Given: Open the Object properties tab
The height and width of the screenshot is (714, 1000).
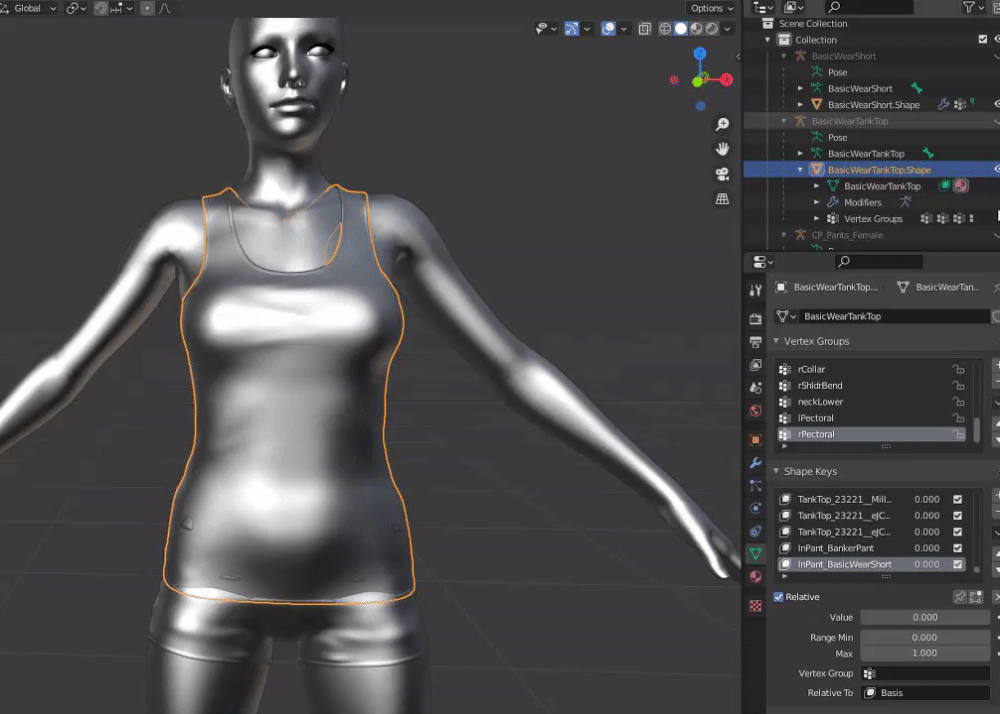Looking at the screenshot, I should (756, 440).
